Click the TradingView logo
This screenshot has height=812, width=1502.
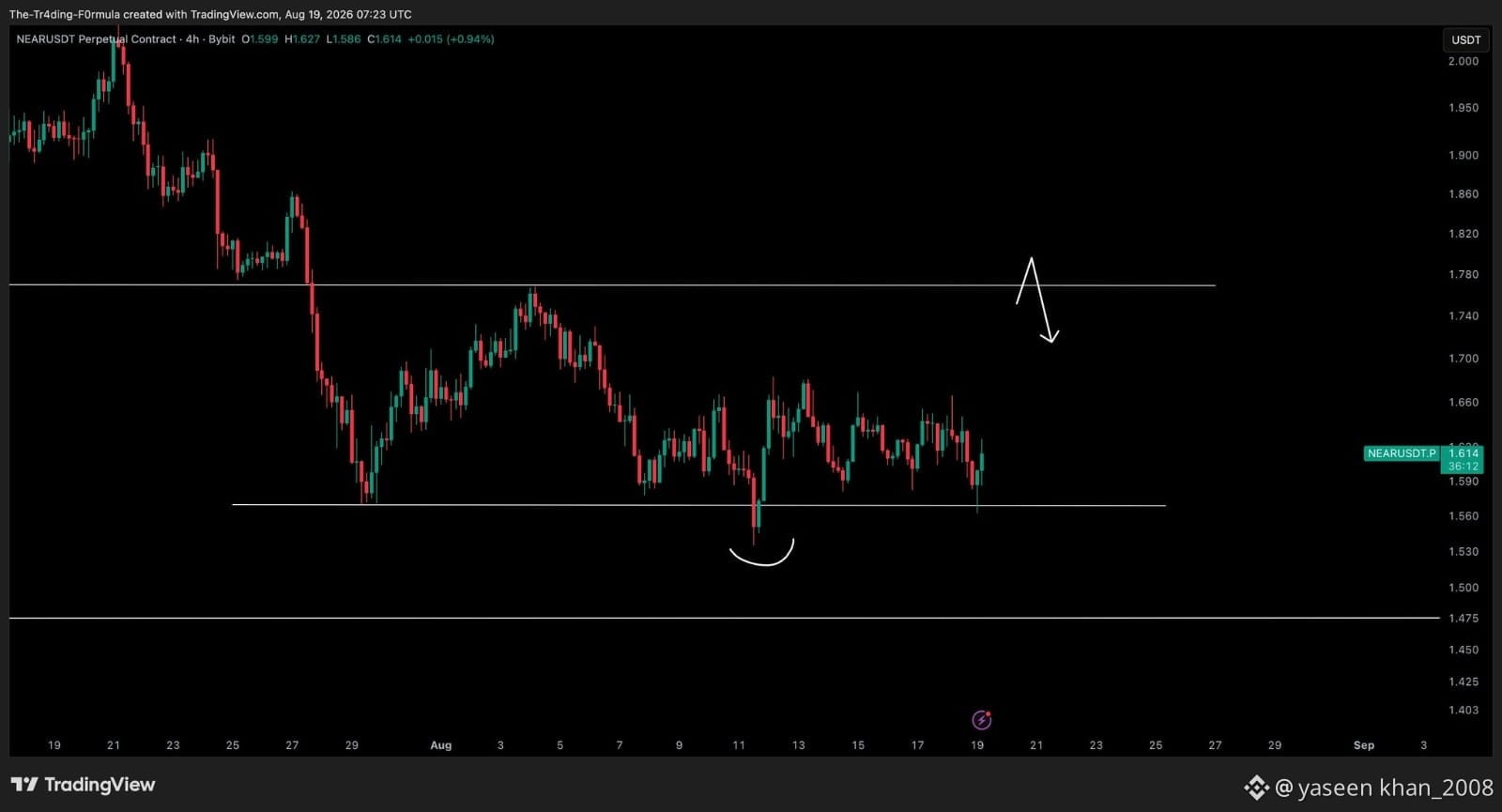[83, 785]
